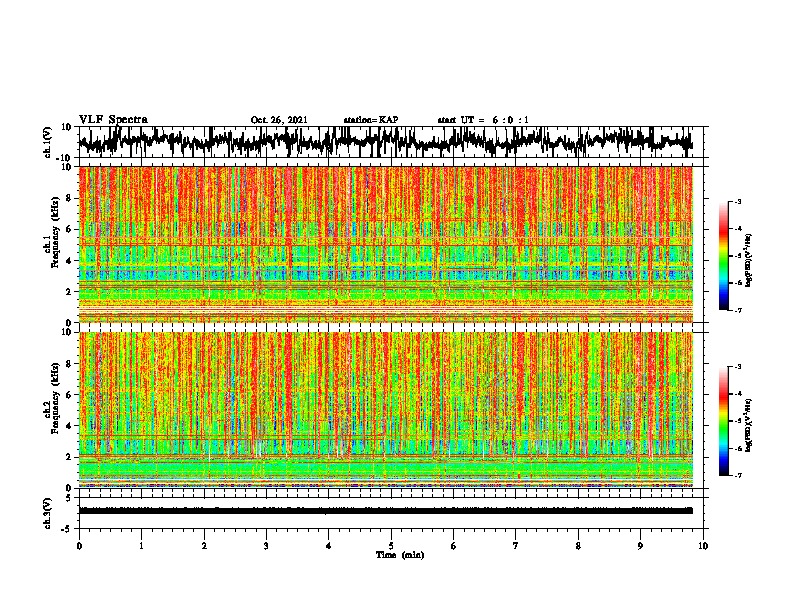Image resolution: width=792 pixels, height=612 pixels.
Task: Click the 'Time (min)' axis label
Action: click(400, 555)
